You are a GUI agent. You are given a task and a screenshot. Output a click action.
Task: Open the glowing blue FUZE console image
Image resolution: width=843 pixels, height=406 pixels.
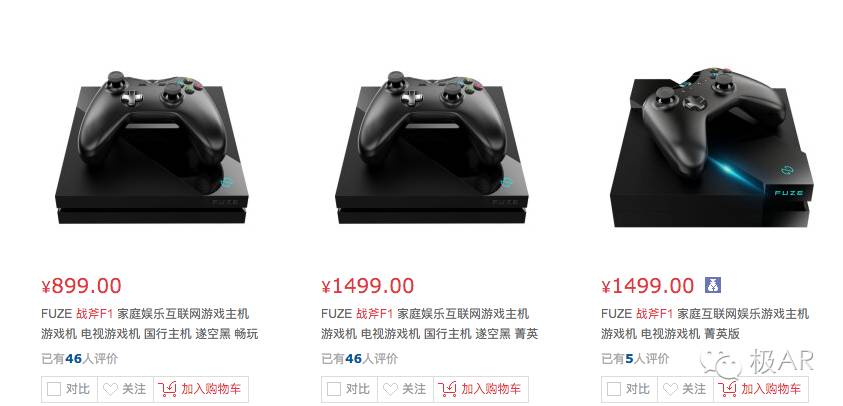point(711,147)
